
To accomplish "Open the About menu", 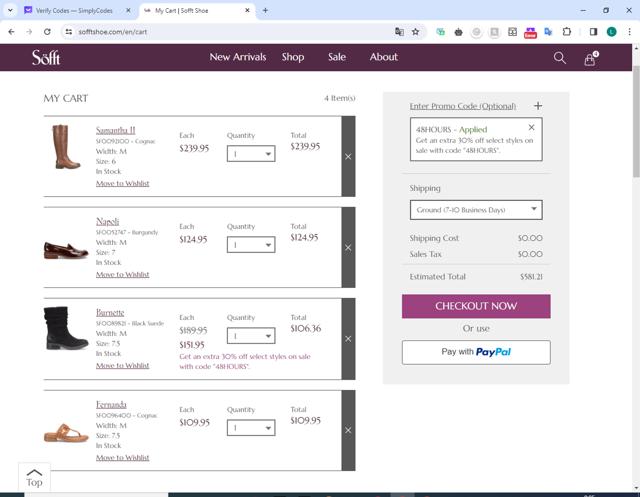I will (384, 57).
